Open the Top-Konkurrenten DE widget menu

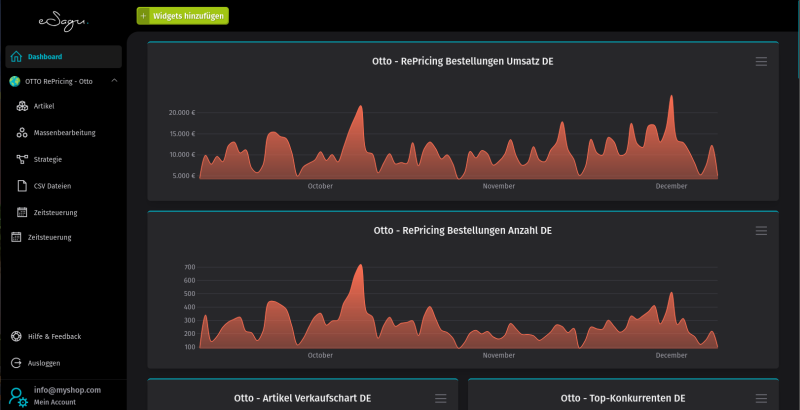(x=761, y=398)
